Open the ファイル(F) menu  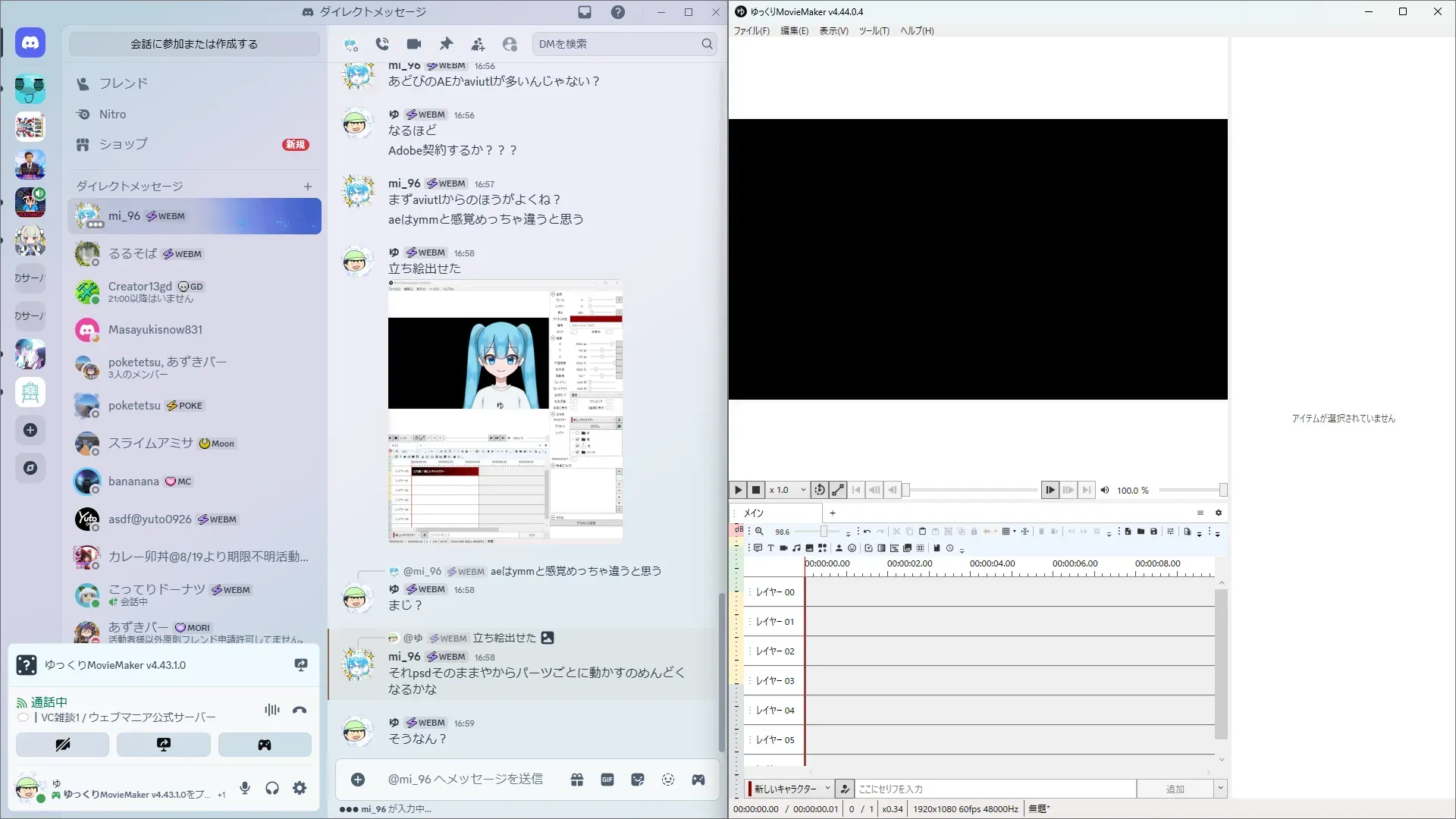coord(751,31)
